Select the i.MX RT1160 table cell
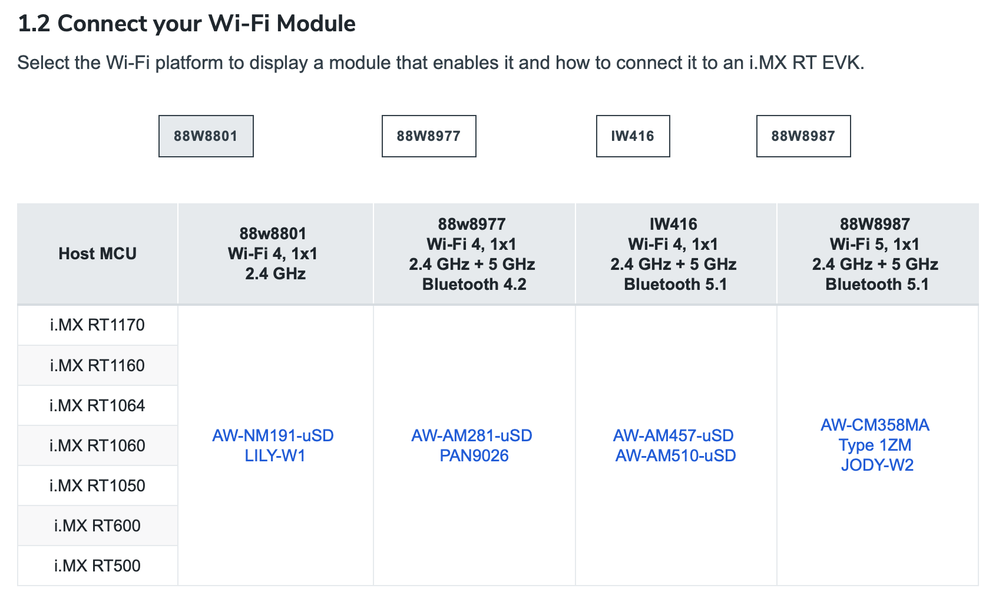 (x=97, y=365)
